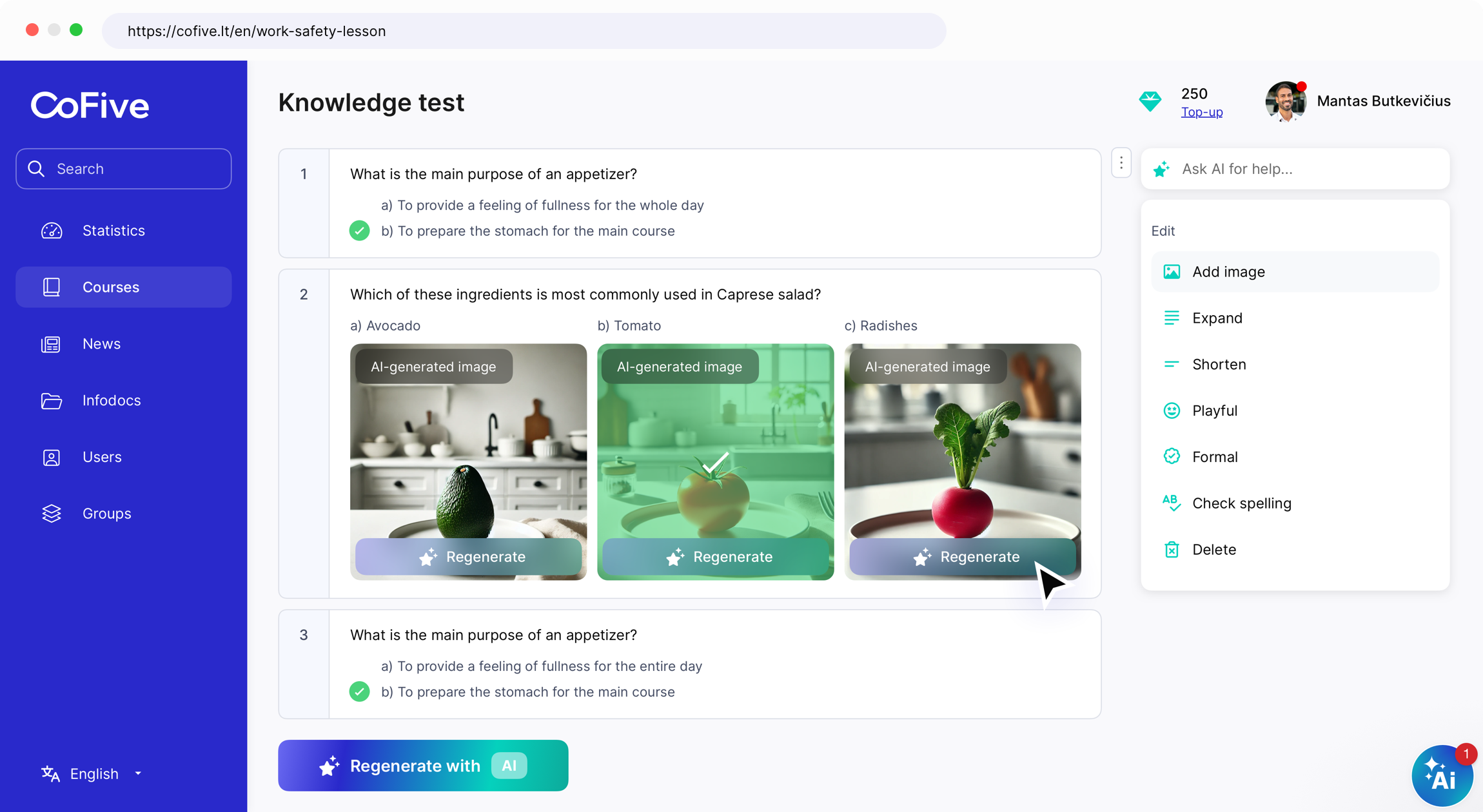Open the floating AI assistant bubble

click(x=1442, y=776)
